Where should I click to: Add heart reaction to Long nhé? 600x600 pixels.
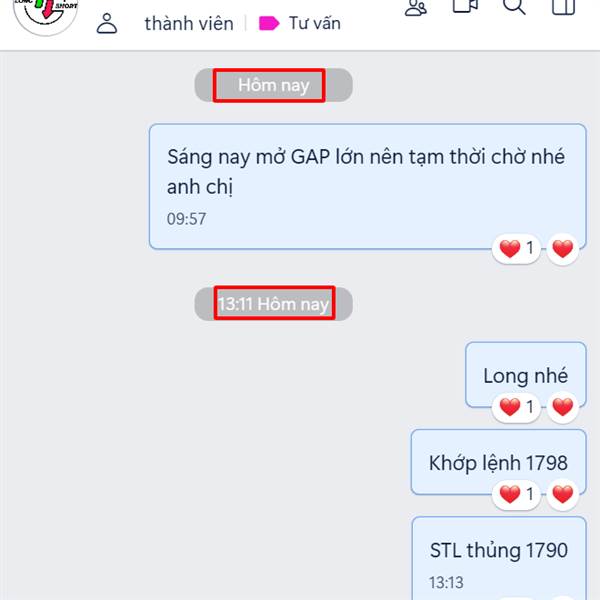click(562, 407)
